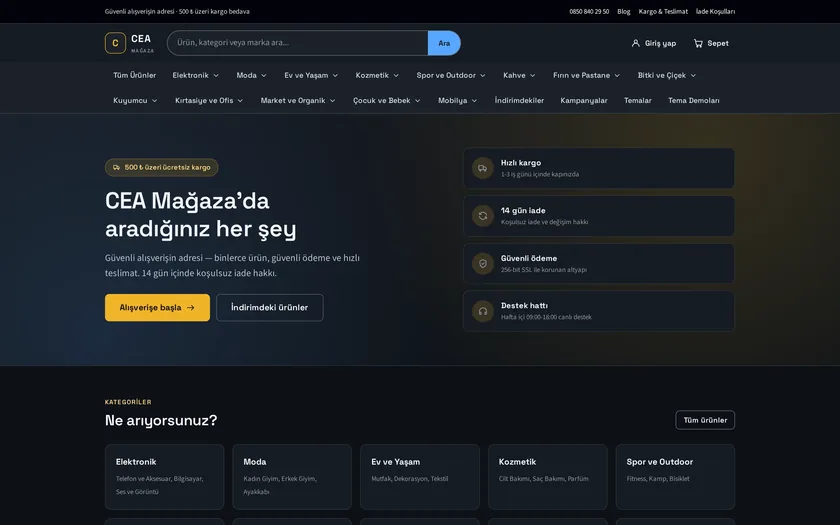This screenshot has width=840, height=525.
Task: Click the 14 gün iade feature card
Action: 598,216
